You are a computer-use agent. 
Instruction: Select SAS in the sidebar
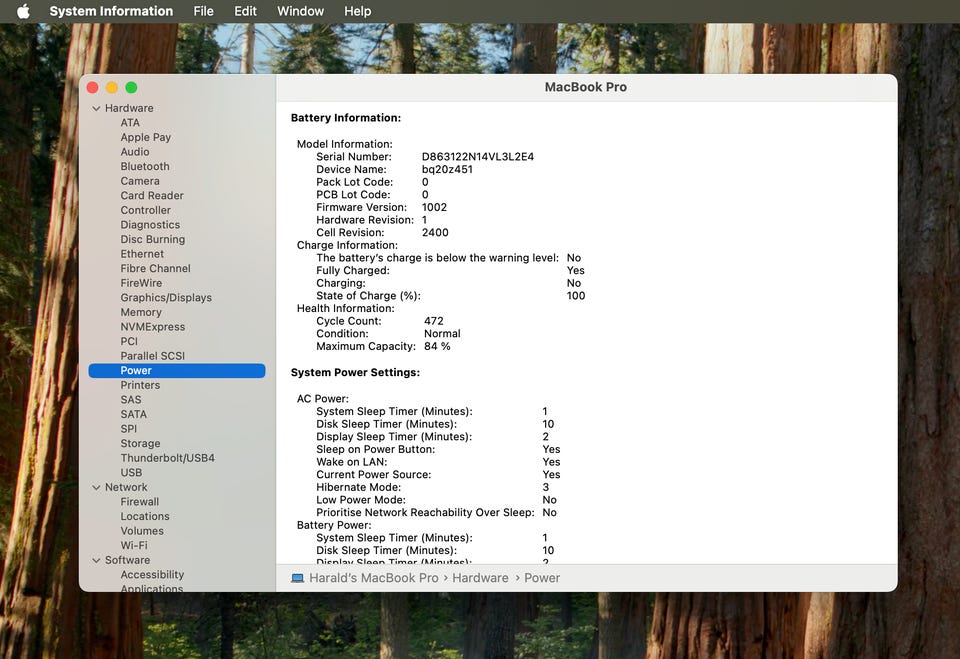click(131, 400)
